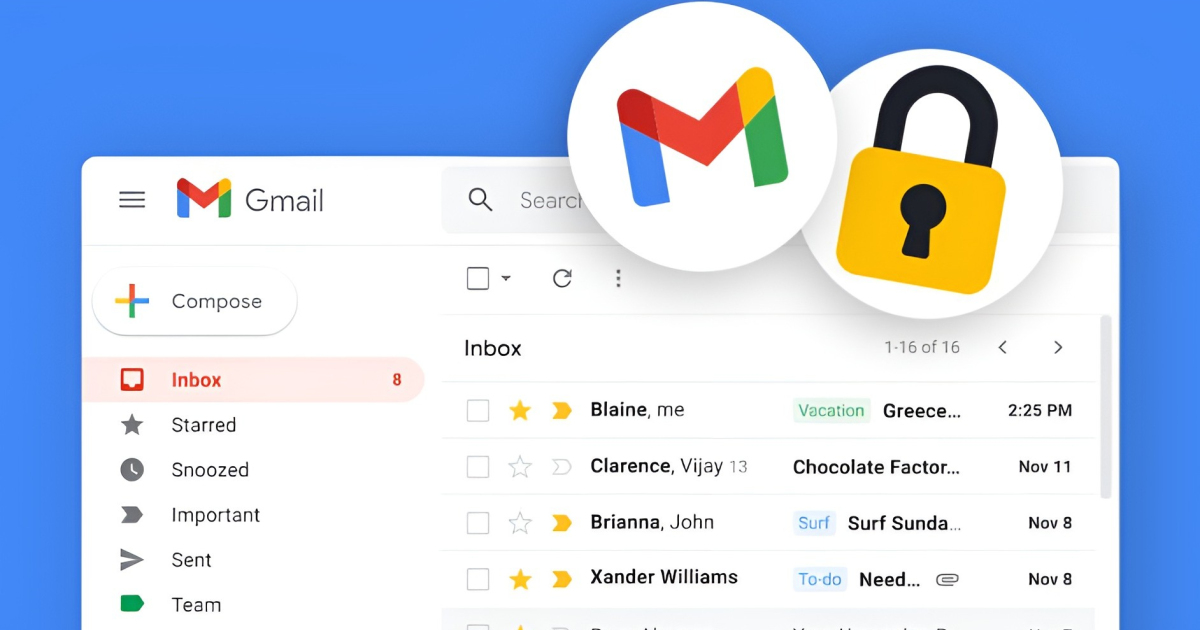Go to previous page of emails
The image size is (1200, 630).
[1002, 347]
